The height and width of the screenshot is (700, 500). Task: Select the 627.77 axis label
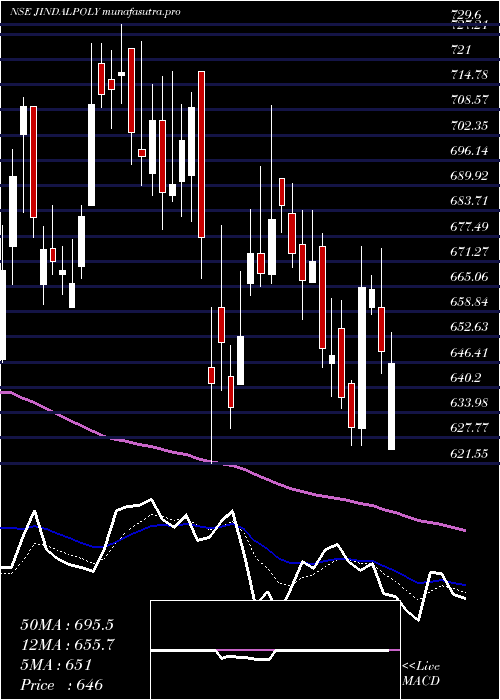point(469,429)
